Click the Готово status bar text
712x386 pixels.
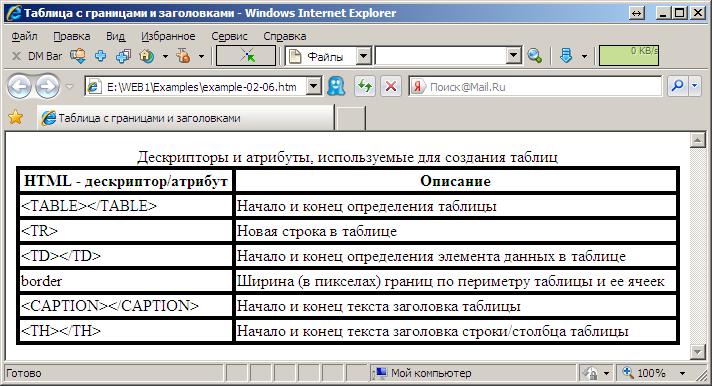coord(24,373)
